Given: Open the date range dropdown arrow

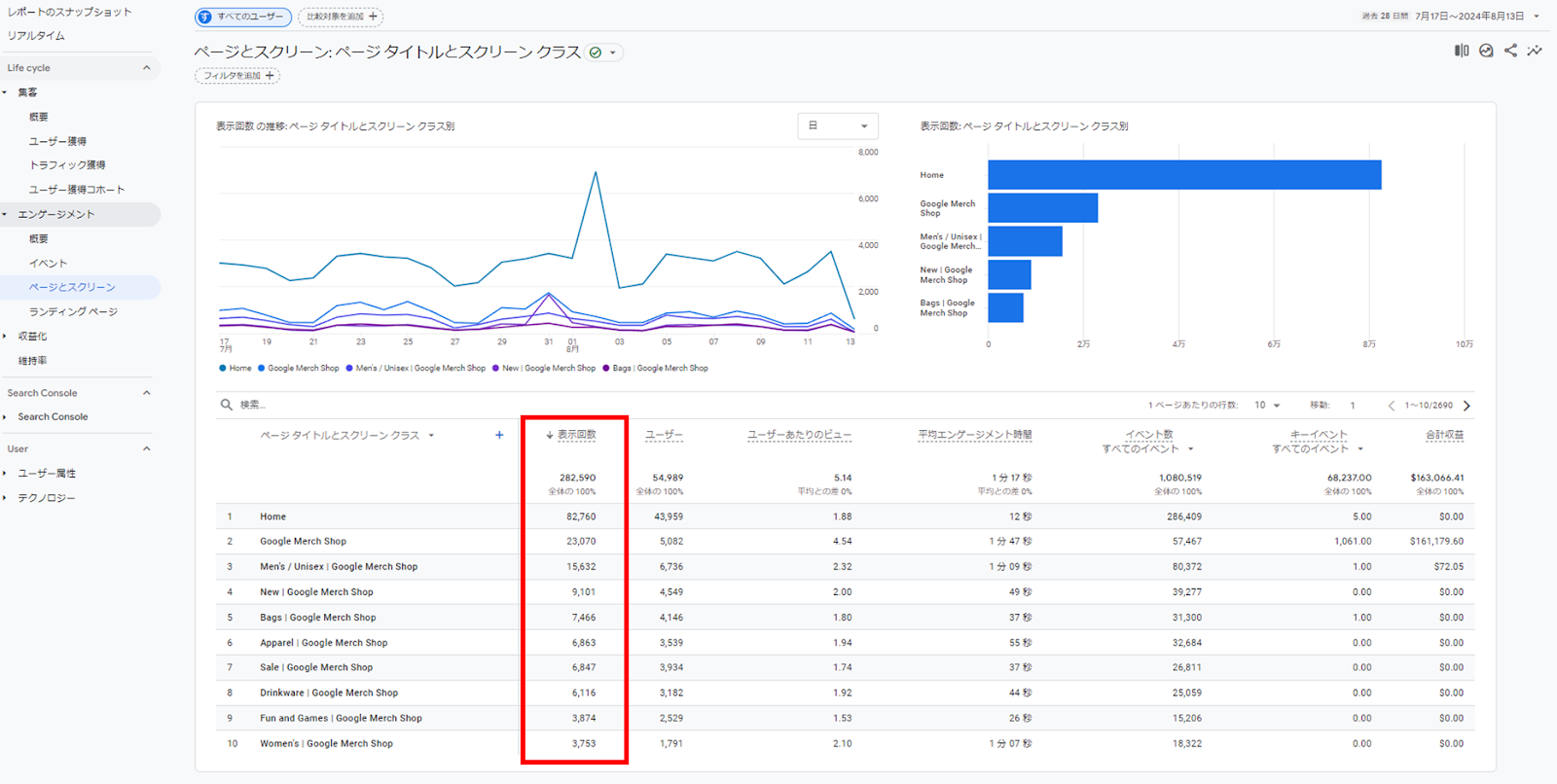Looking at the screenshot, I should 1537,17.
